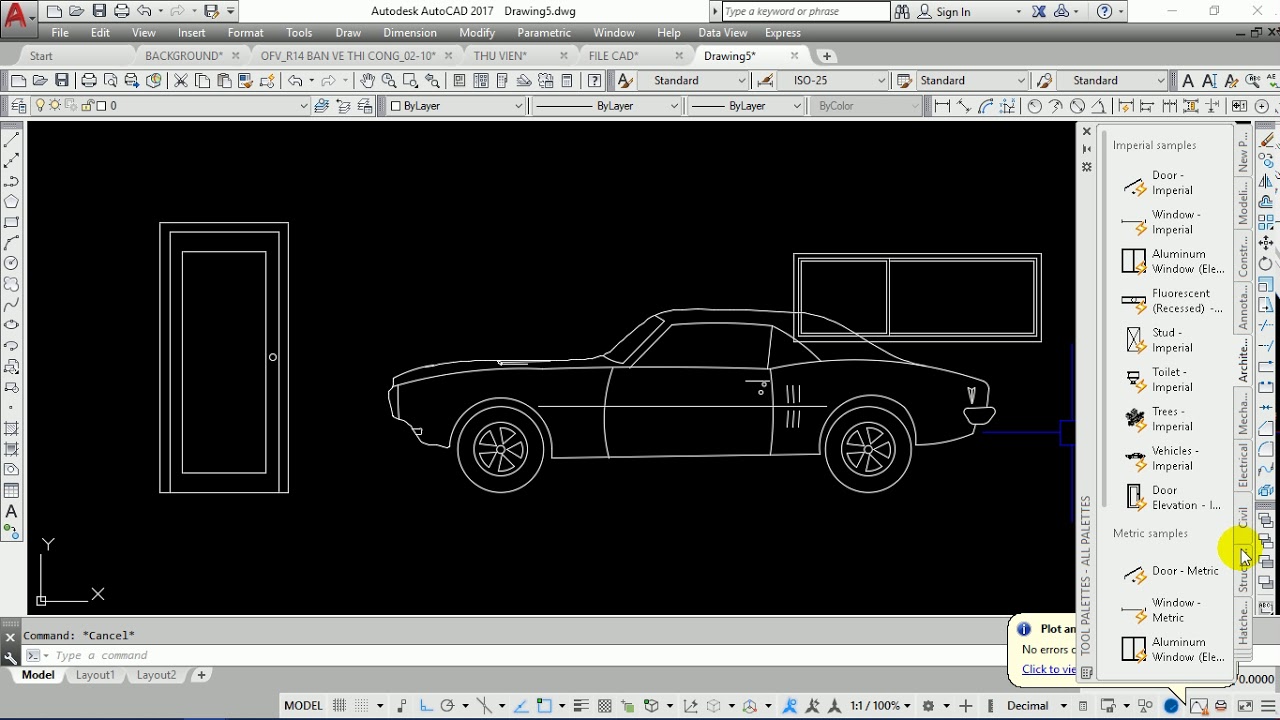Image resolution: width=1280 pixels, height=720 pixels.
Task: Open the ISO-25 dimension style dropdown
Action: click(833, 81)
